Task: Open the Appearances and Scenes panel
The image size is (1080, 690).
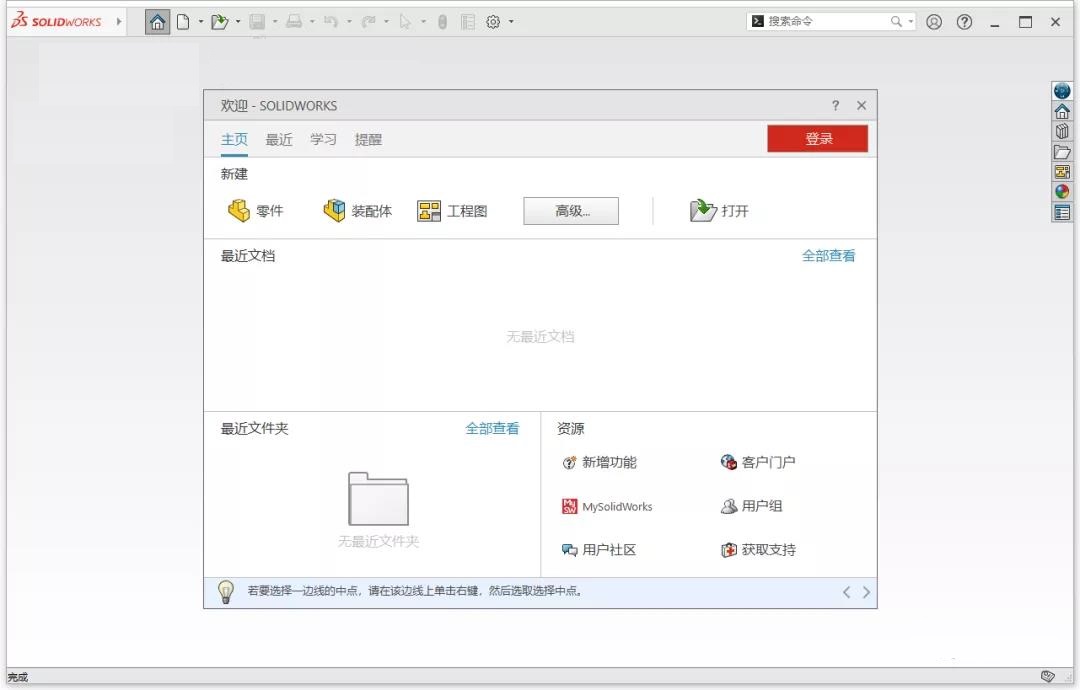Action: [1062, 191]
